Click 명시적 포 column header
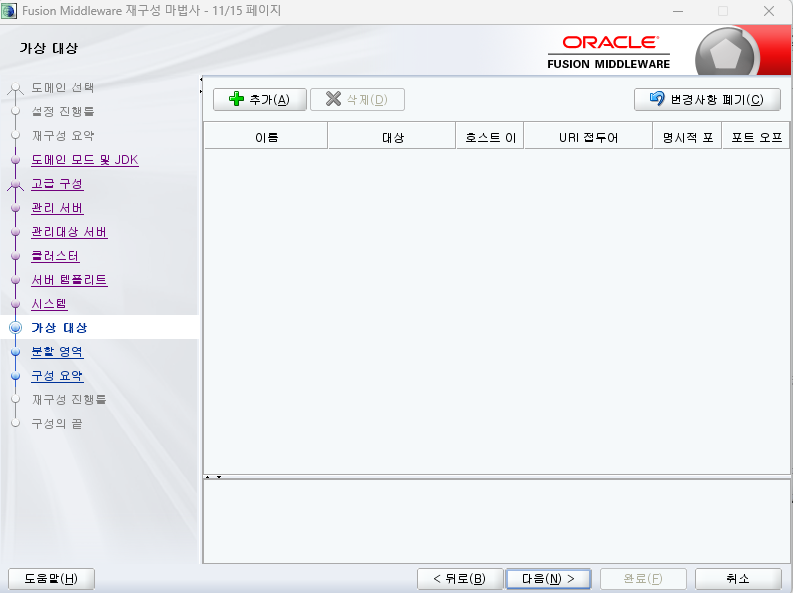This screenshot has height=593, width=793. 688,137
